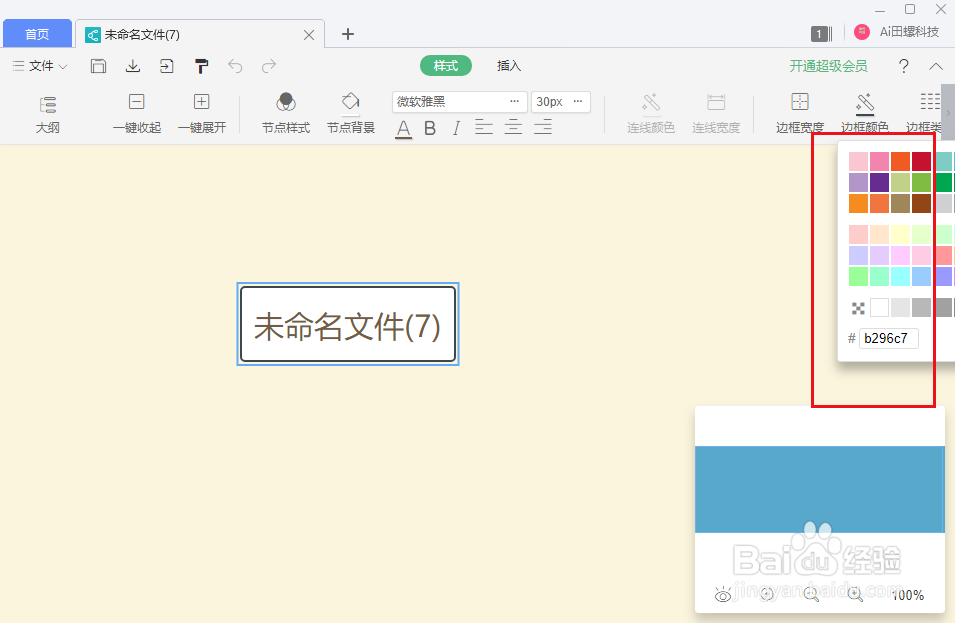The height and width of the screenshot is (623, 955).
Task: Select the 未命名文件(7) central node
Action: click(x=348, y=324)
